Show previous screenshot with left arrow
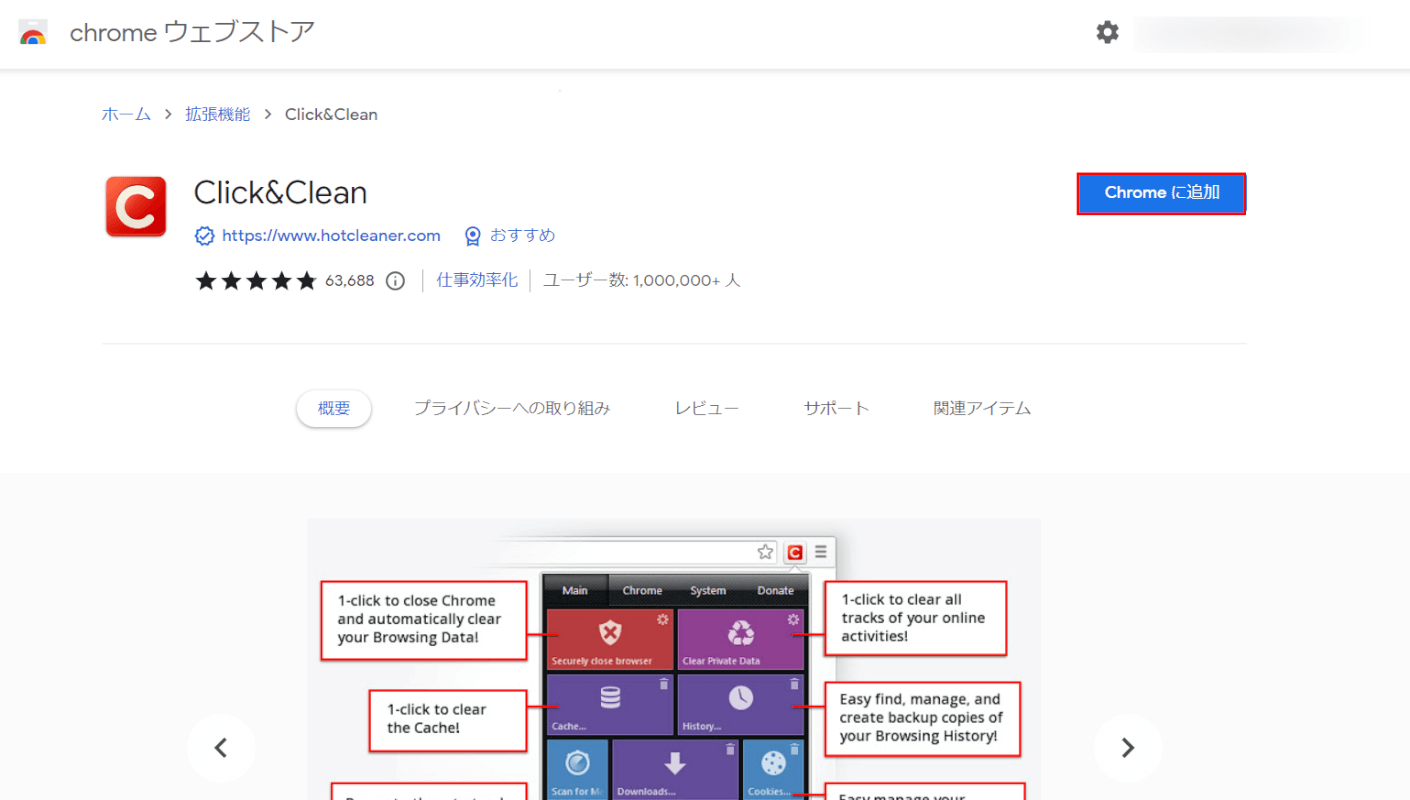Image resolution: width=1410 pixels, height=800 pixels. pyautogui.click(x=221, y=748)
